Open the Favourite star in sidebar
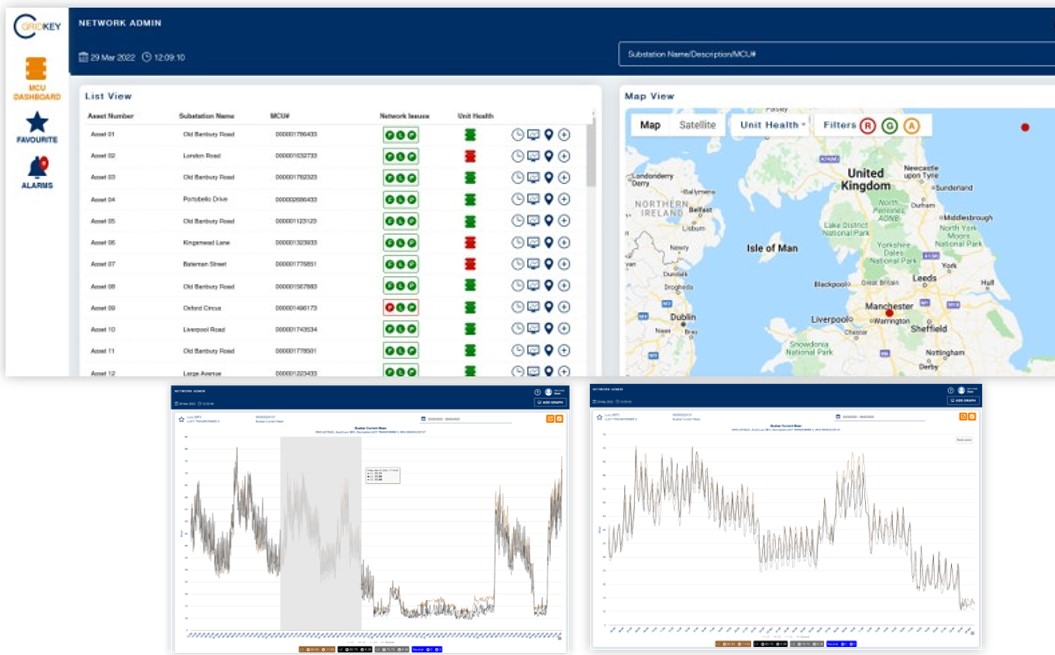Image resolution: width=1055 pixels, height=655 pixels. (x=37, y=123)
